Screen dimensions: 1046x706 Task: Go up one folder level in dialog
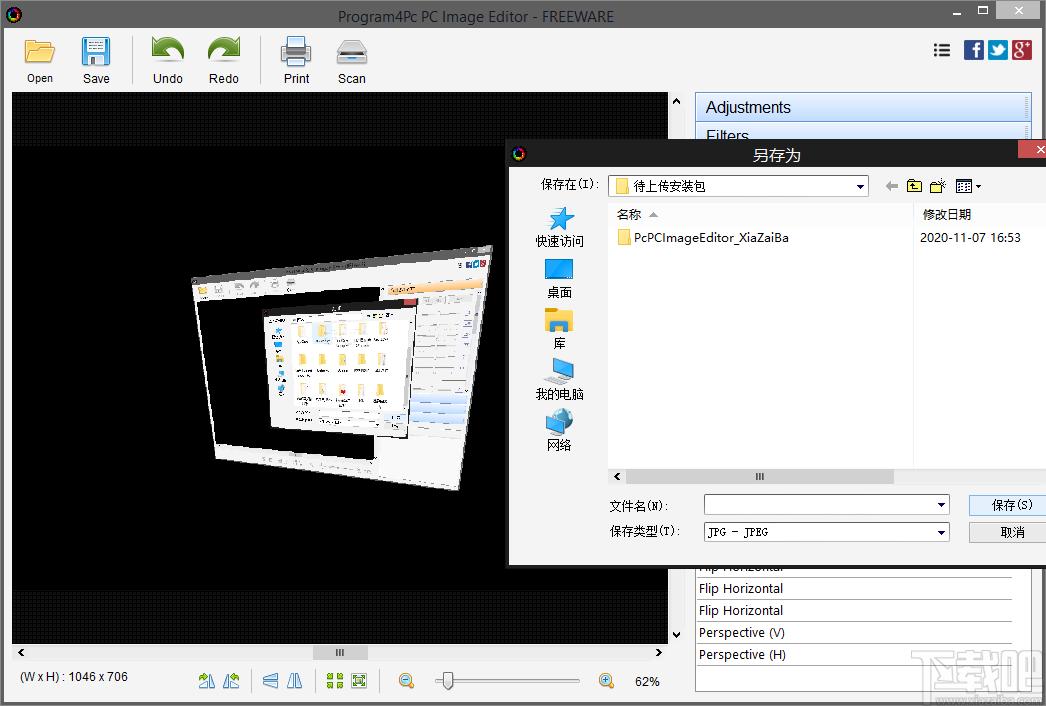pos(914,186)
